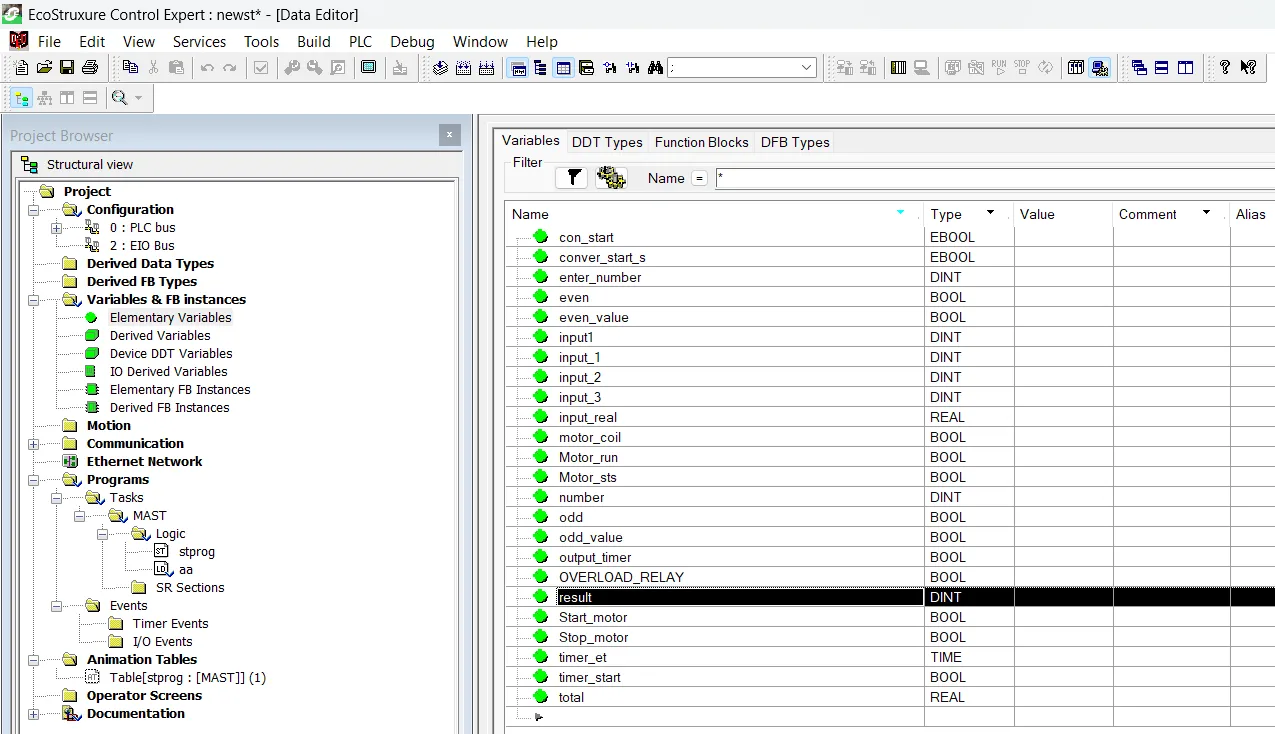1275x734 pixels.
Task: Select the OVERLOAD_RELAY variable row
Action: pos(890,577)
